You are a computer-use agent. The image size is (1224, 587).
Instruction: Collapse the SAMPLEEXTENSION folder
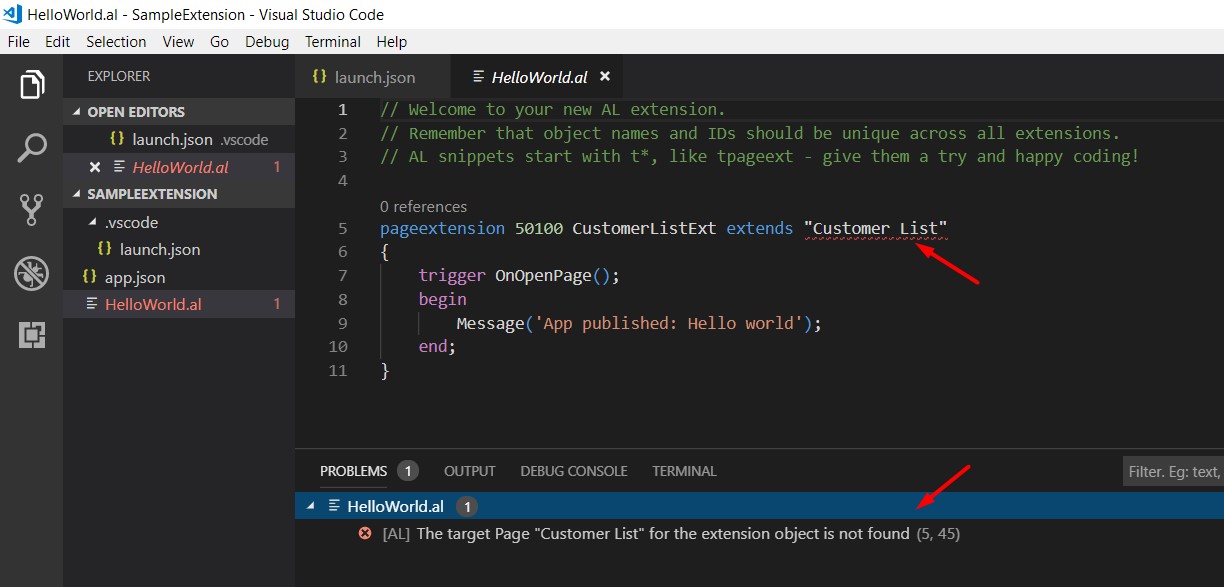point(75,194)
